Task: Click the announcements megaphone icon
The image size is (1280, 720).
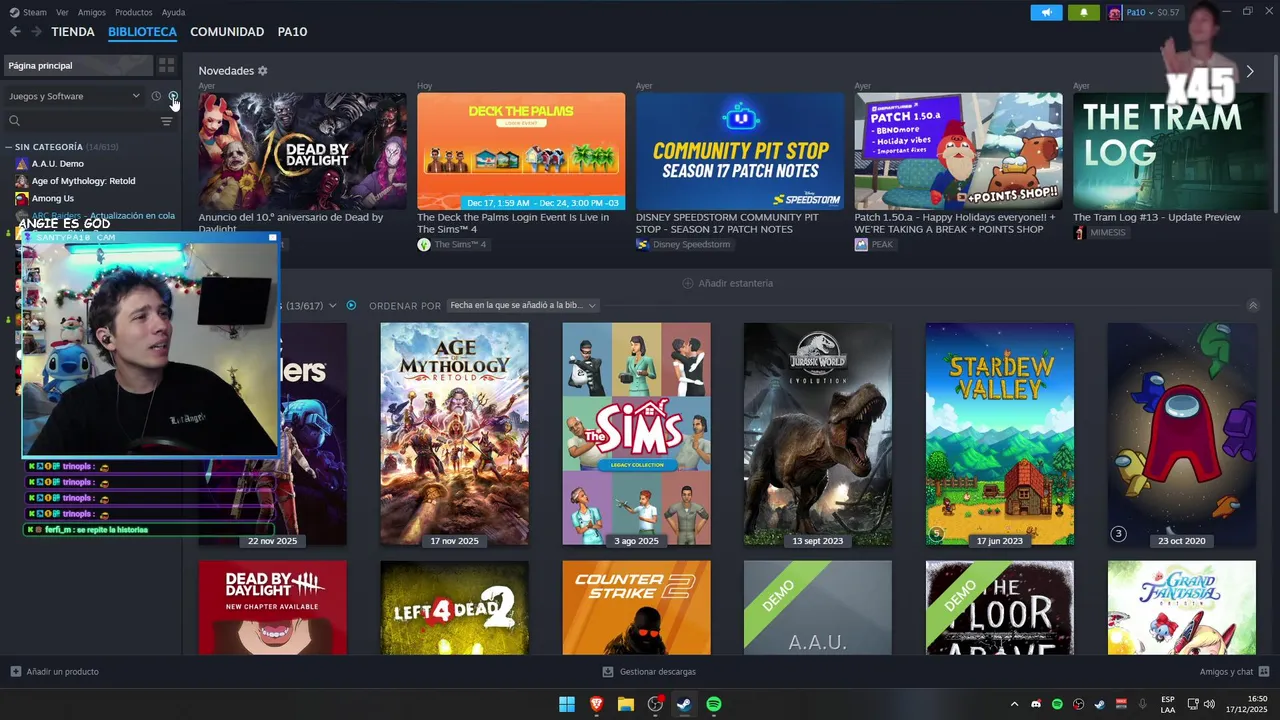Action: [1046, 12]
